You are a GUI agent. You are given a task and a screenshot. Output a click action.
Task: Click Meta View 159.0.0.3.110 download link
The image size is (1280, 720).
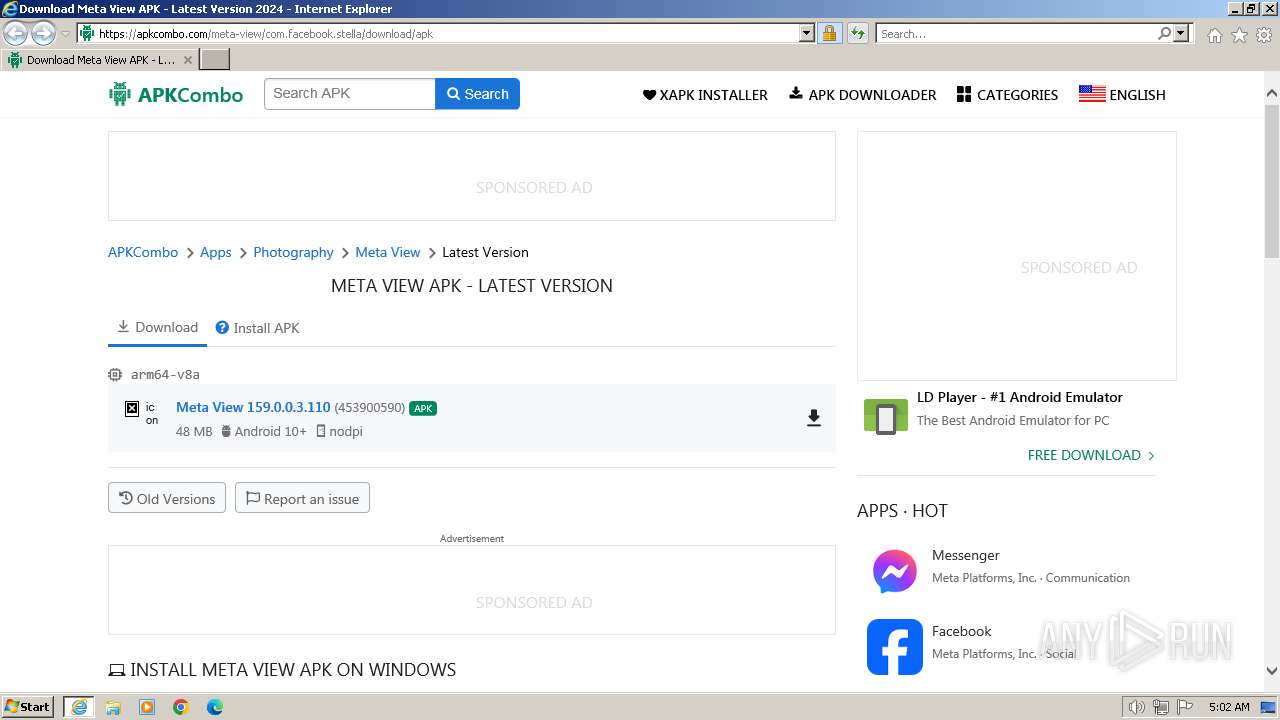pos(253,407)
